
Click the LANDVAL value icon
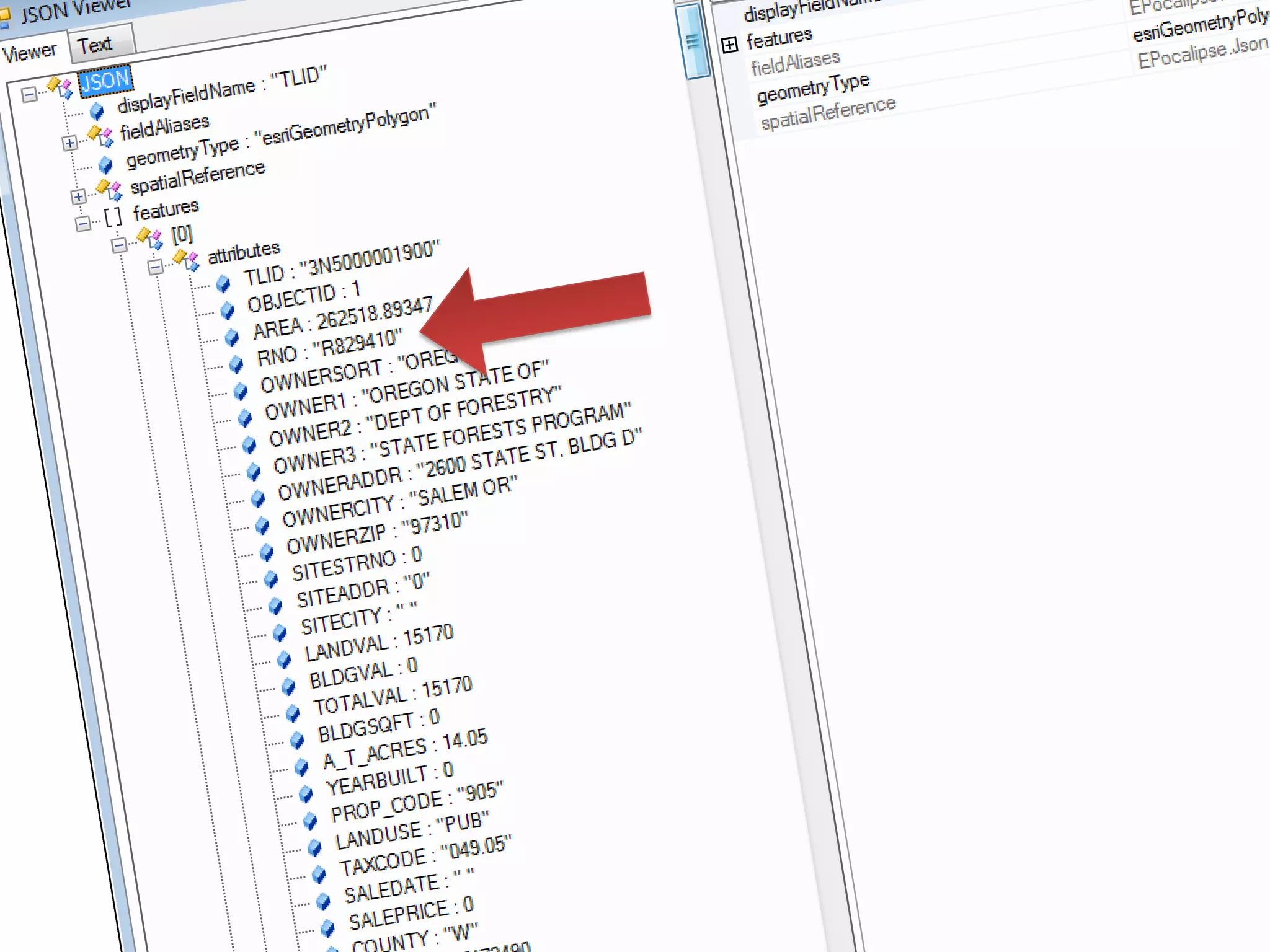point(284,659)
